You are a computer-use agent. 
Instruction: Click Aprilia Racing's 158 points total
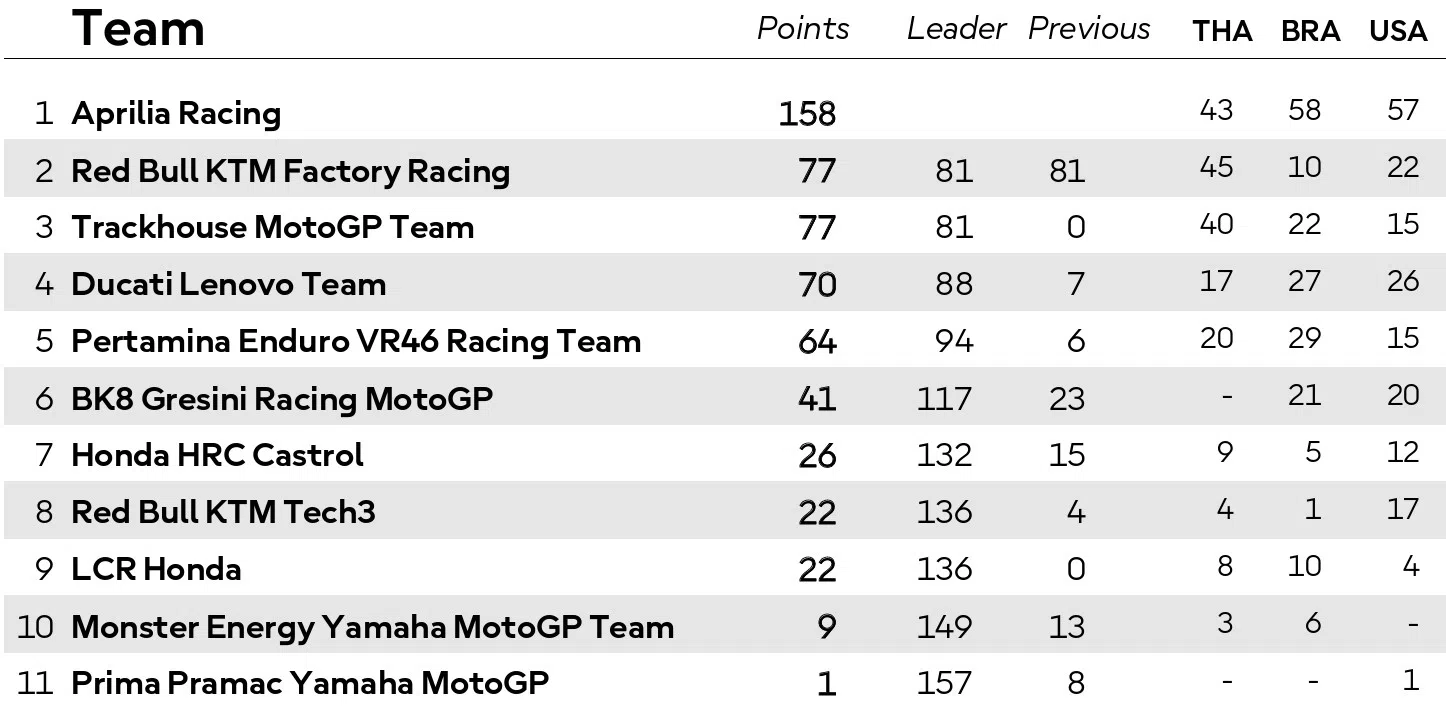(807, 114)
